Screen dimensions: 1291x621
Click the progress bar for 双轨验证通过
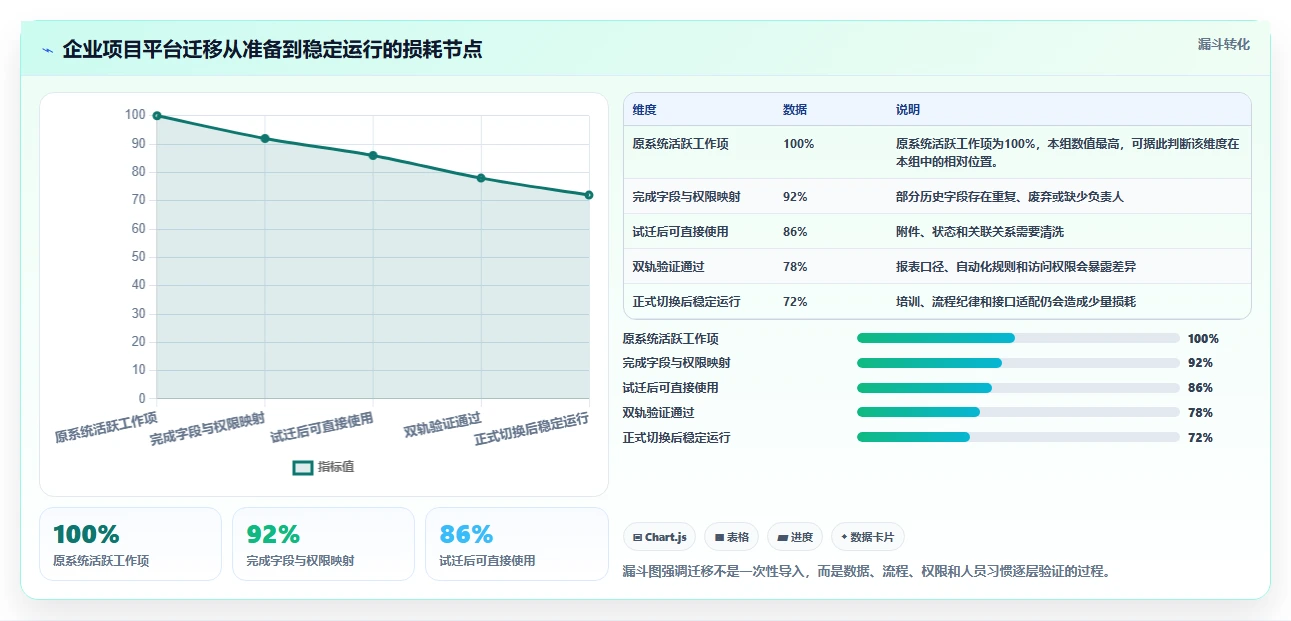[1018, 412]
